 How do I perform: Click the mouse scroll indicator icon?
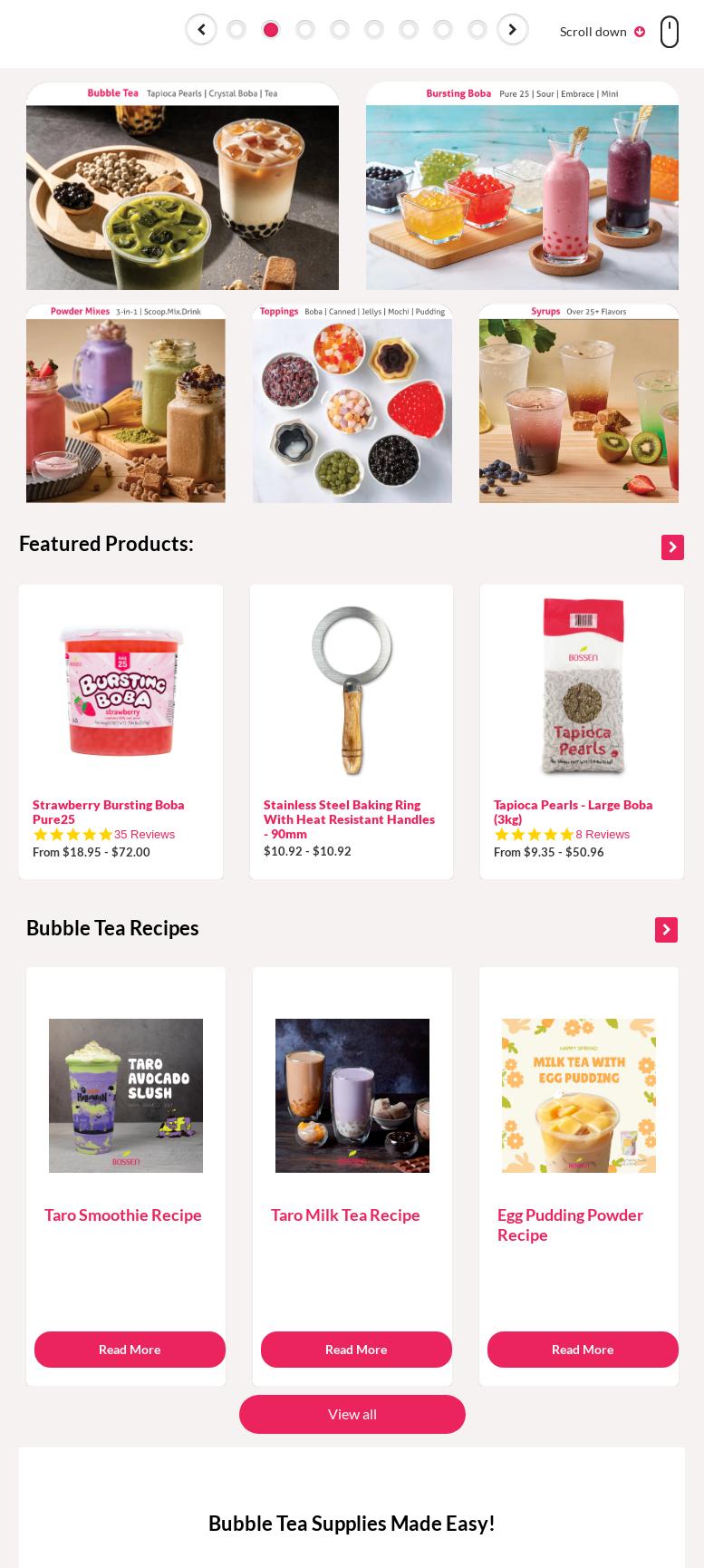click(670, 32)
